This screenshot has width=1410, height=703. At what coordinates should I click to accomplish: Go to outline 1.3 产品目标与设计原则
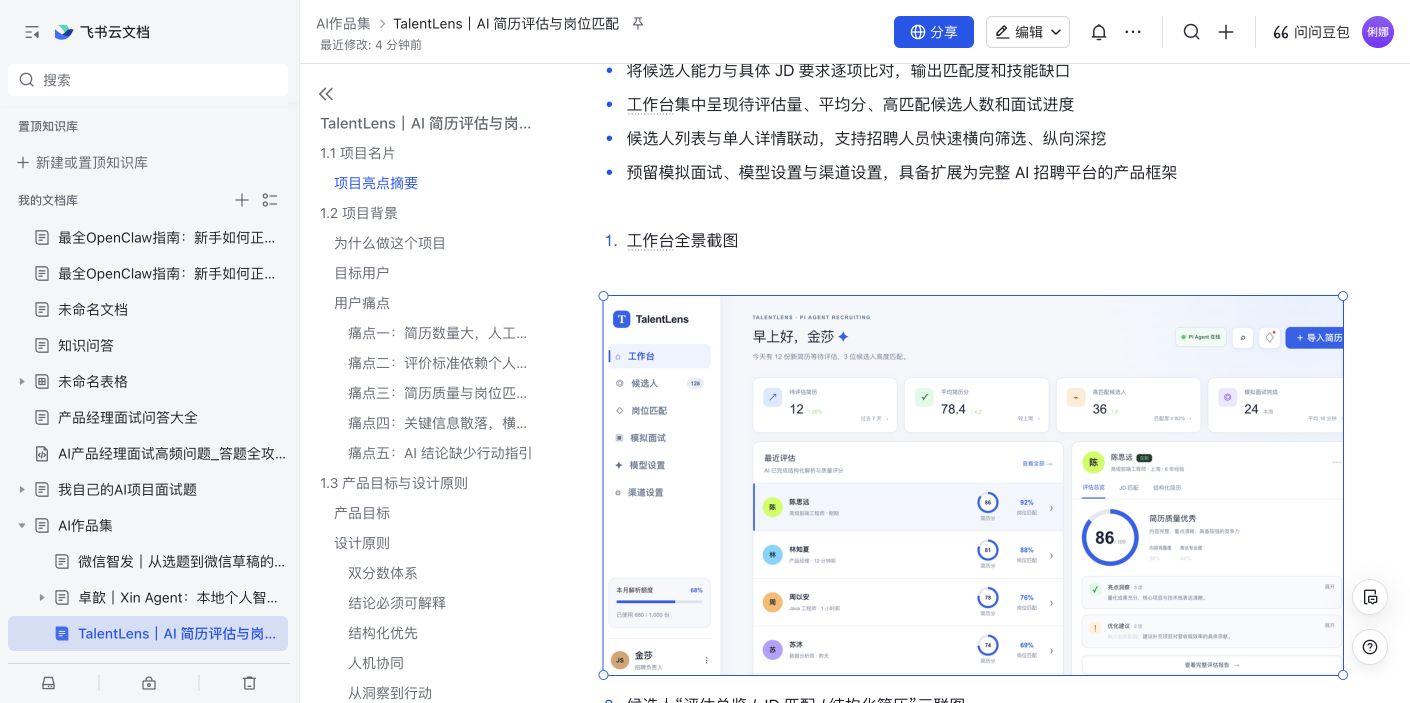[394, 483]
